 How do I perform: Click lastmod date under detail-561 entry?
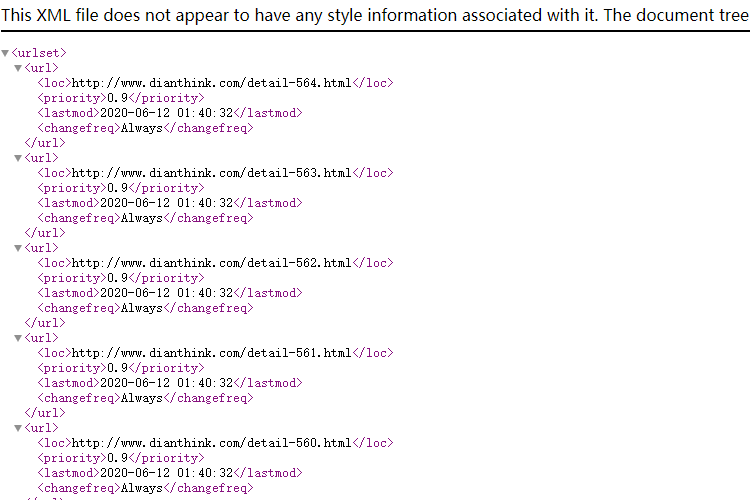[x=166, y=383]
